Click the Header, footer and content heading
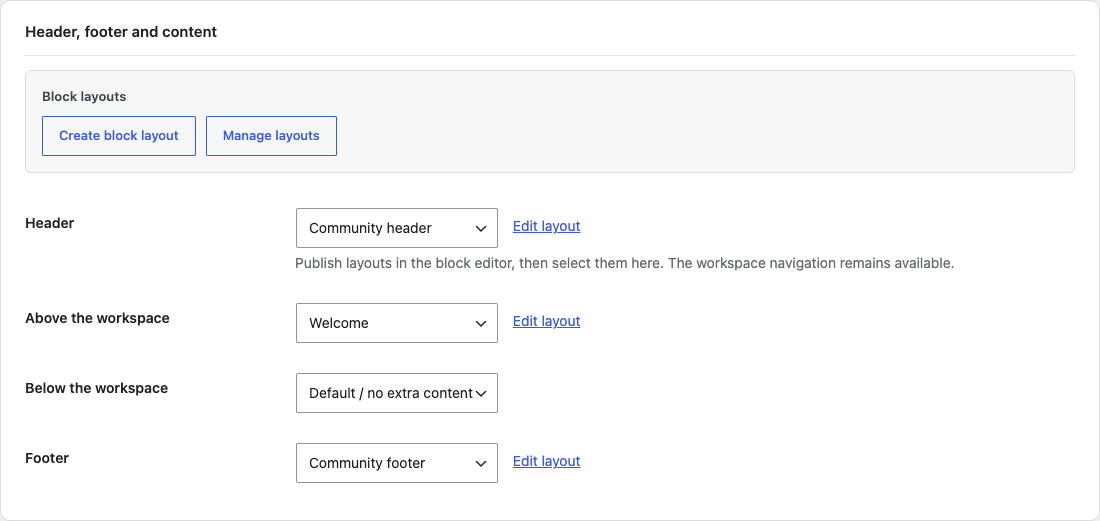The image size is (1100, 521). (121, 32)
